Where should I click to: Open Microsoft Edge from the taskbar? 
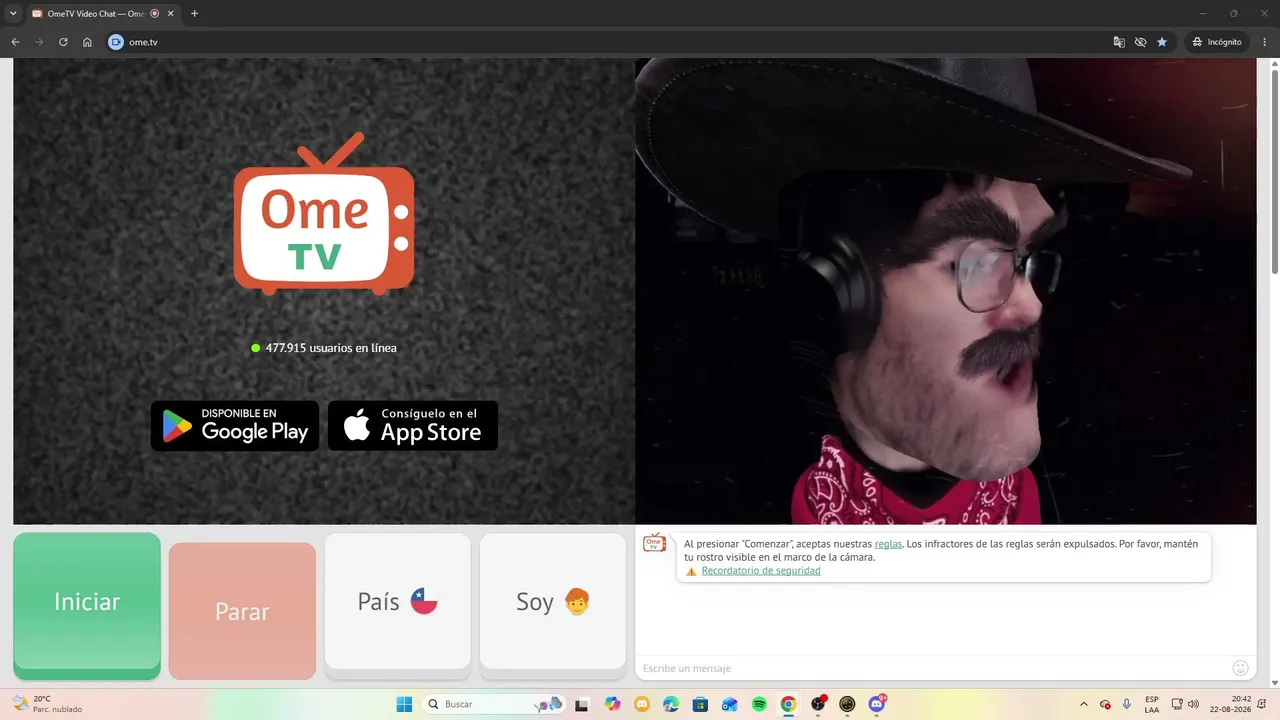671,704
